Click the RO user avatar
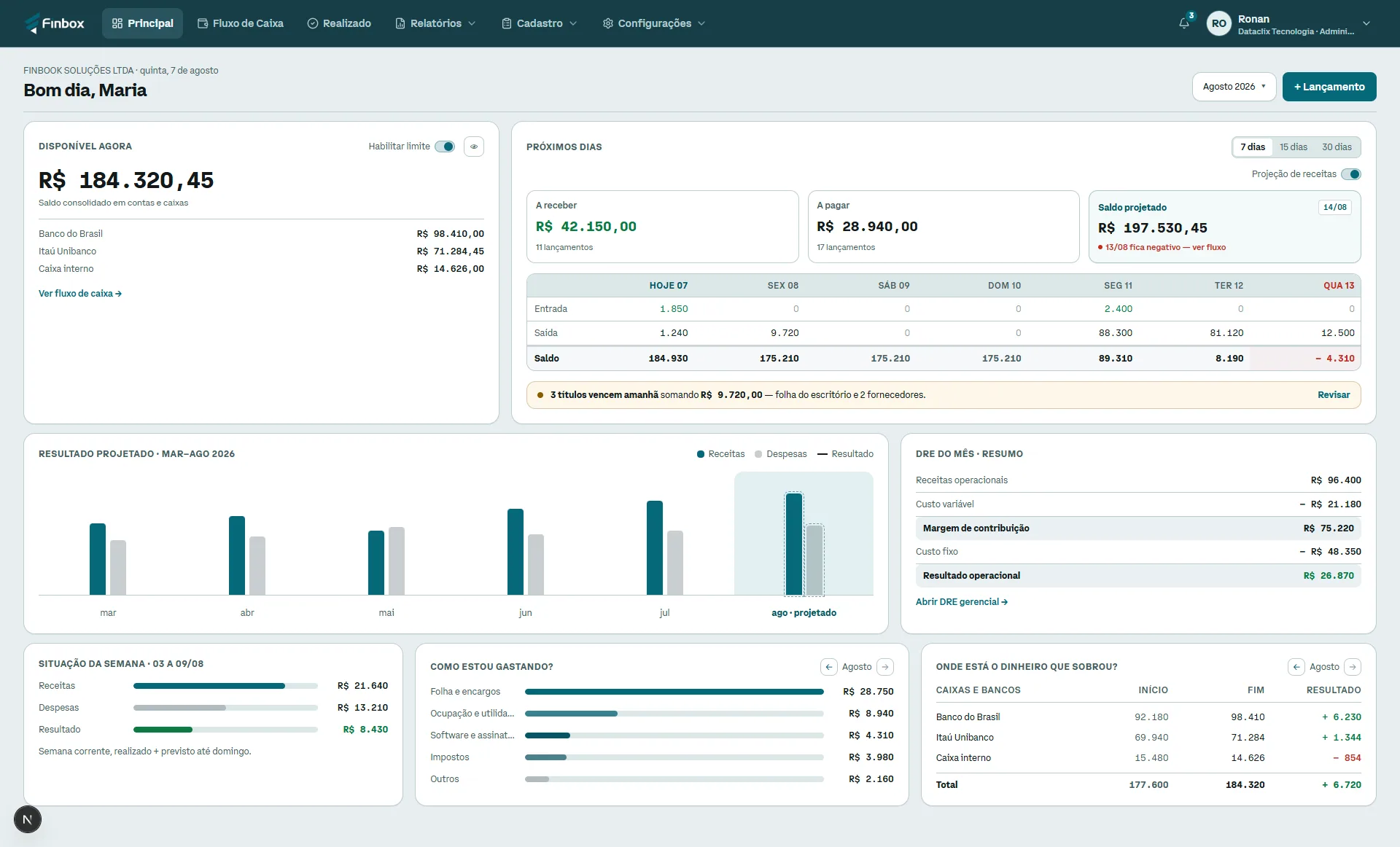This screenshot has height=847, width=1400. pos(1218,23)
